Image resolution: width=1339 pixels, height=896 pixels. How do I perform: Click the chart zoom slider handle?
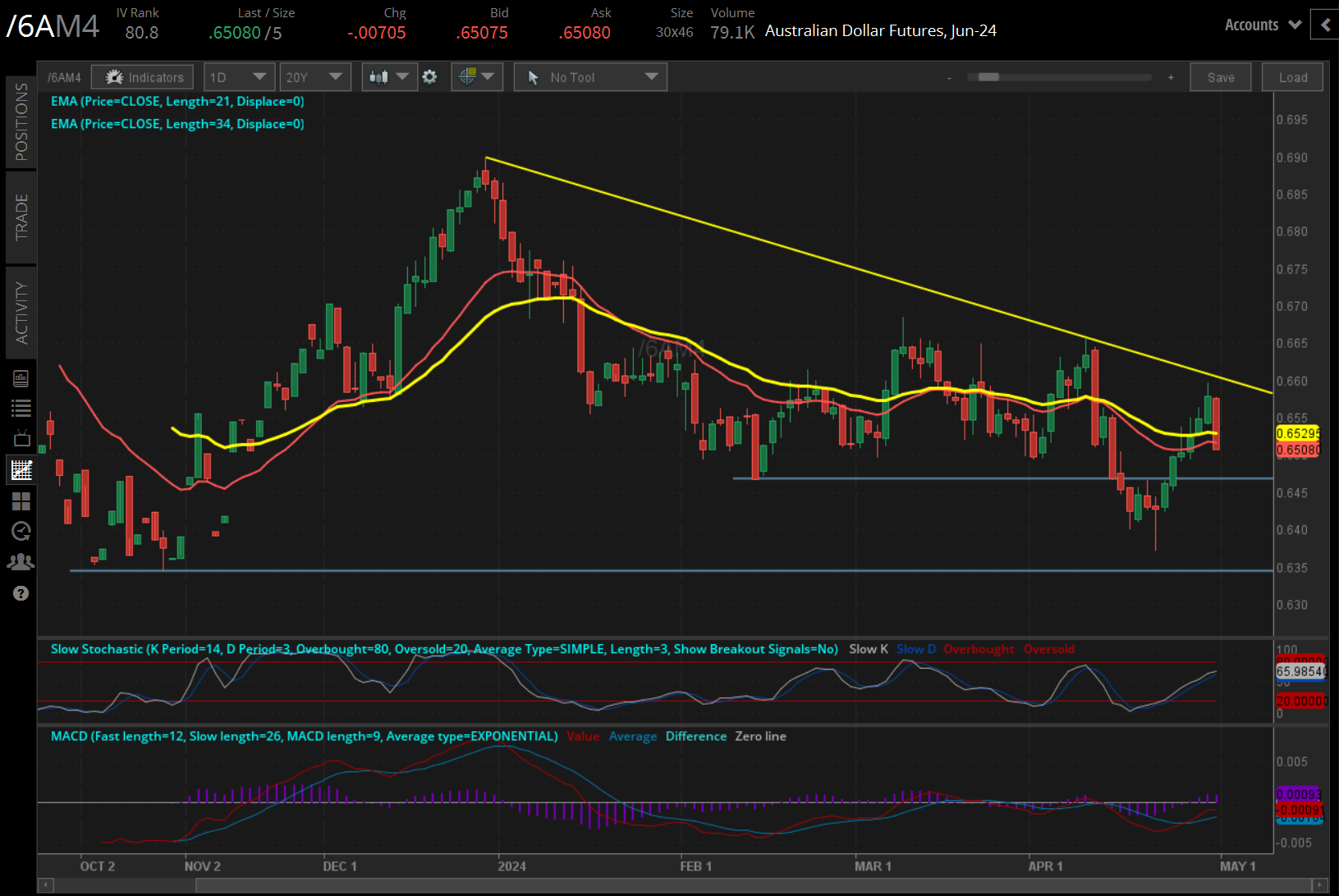[x=988, y=77]
